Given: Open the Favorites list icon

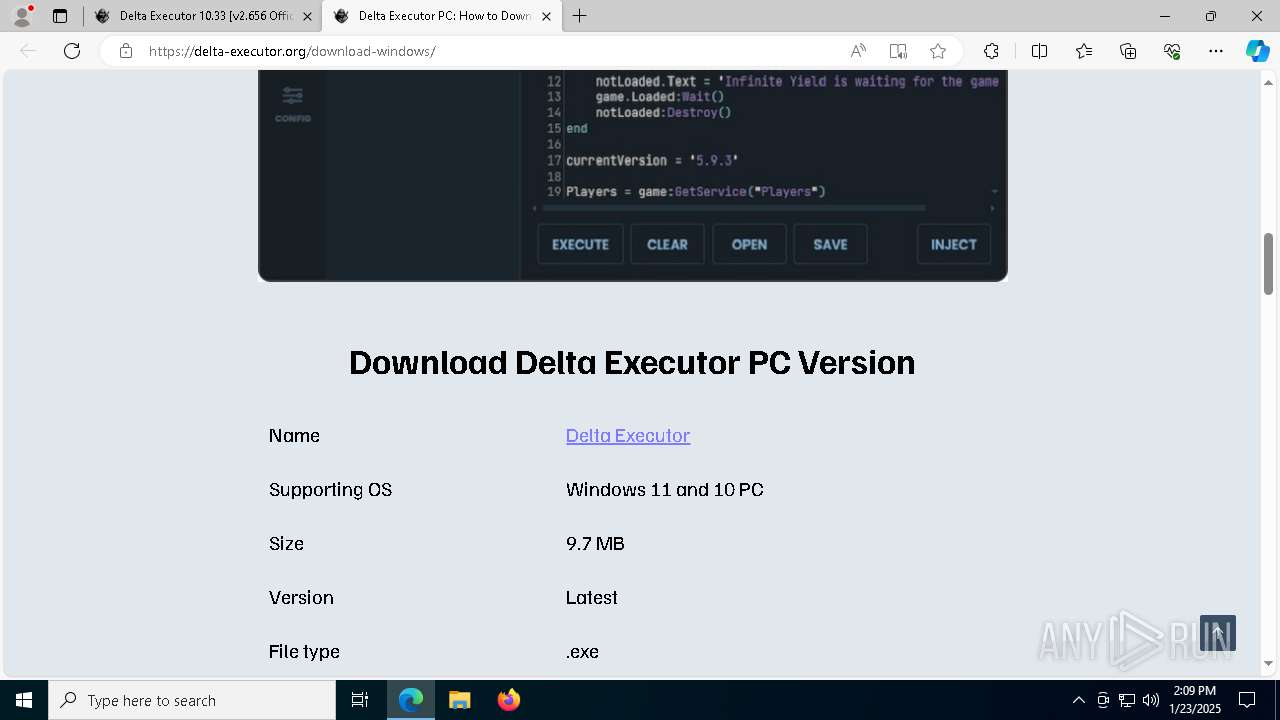Looking at the screenshot, I should click(1084, 51).
